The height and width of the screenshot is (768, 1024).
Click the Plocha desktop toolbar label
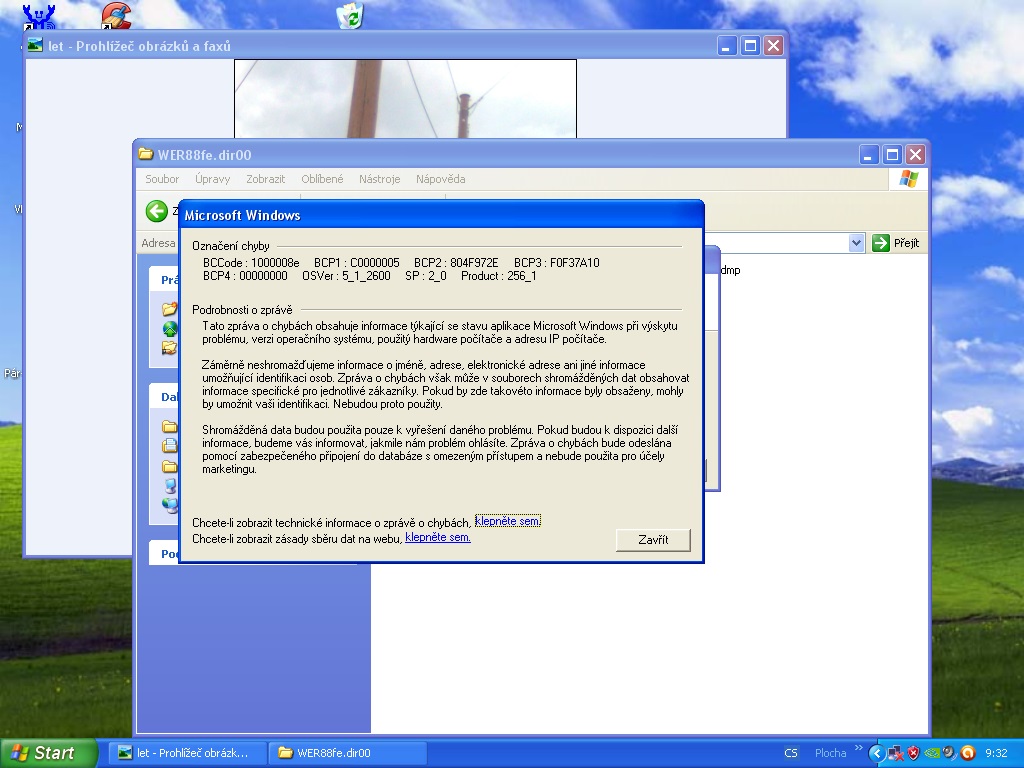coord(830,753)
